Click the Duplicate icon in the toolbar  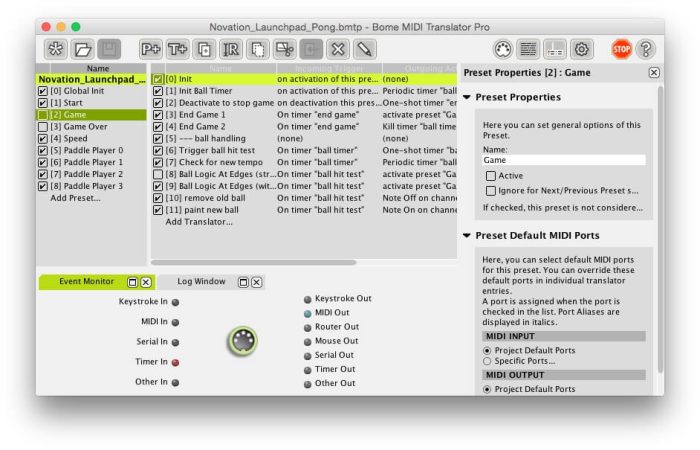204,49
